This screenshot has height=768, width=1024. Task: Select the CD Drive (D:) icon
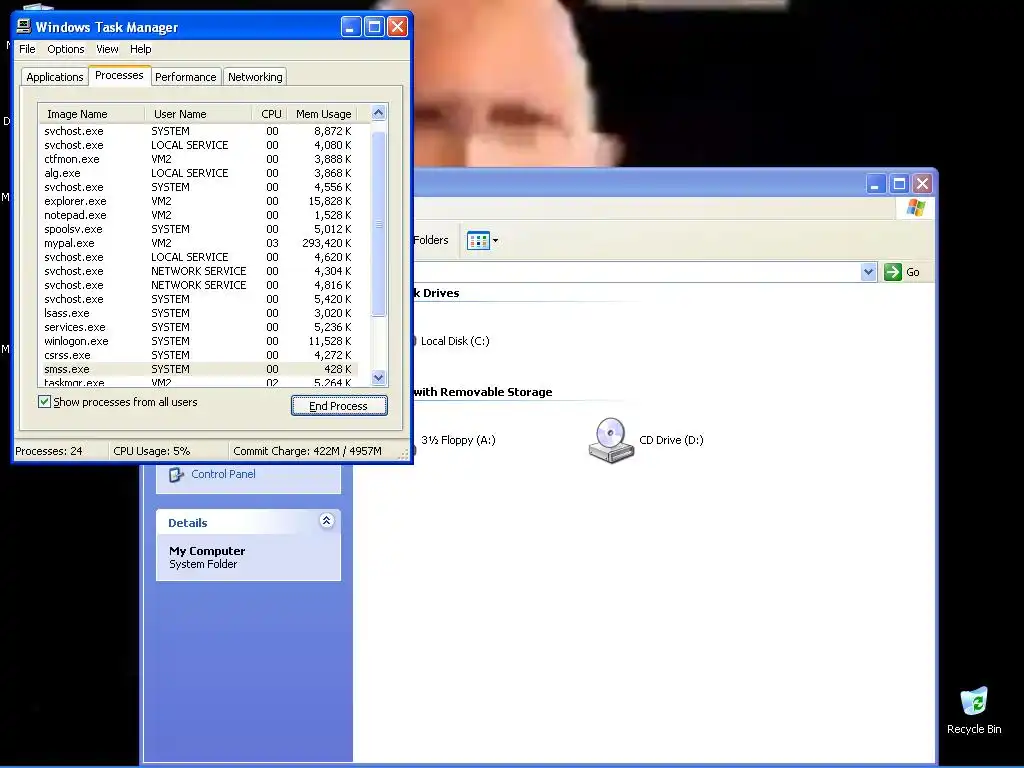click(x=611, y=440)
